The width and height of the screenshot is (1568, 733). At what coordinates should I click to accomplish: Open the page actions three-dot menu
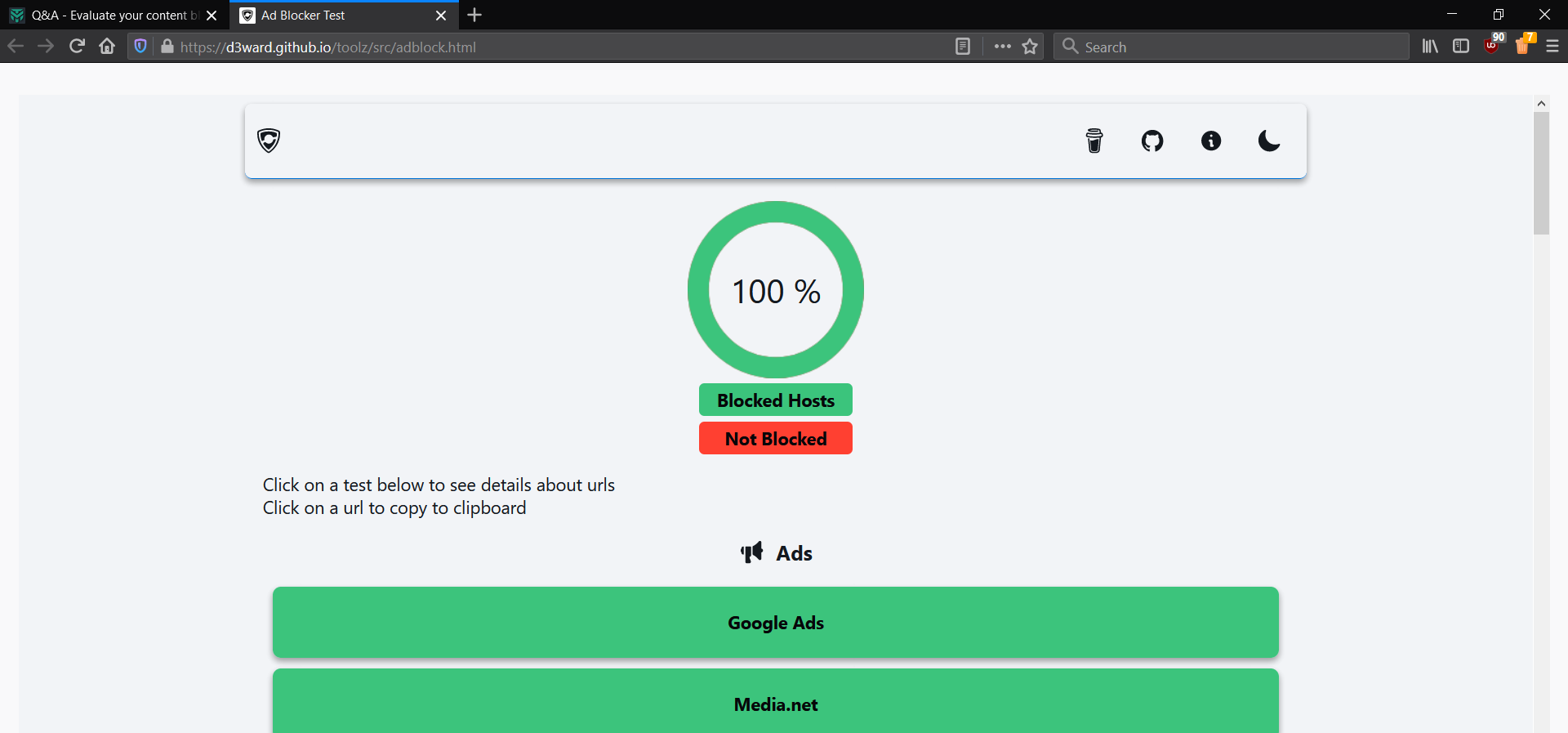coord(1003,47)
